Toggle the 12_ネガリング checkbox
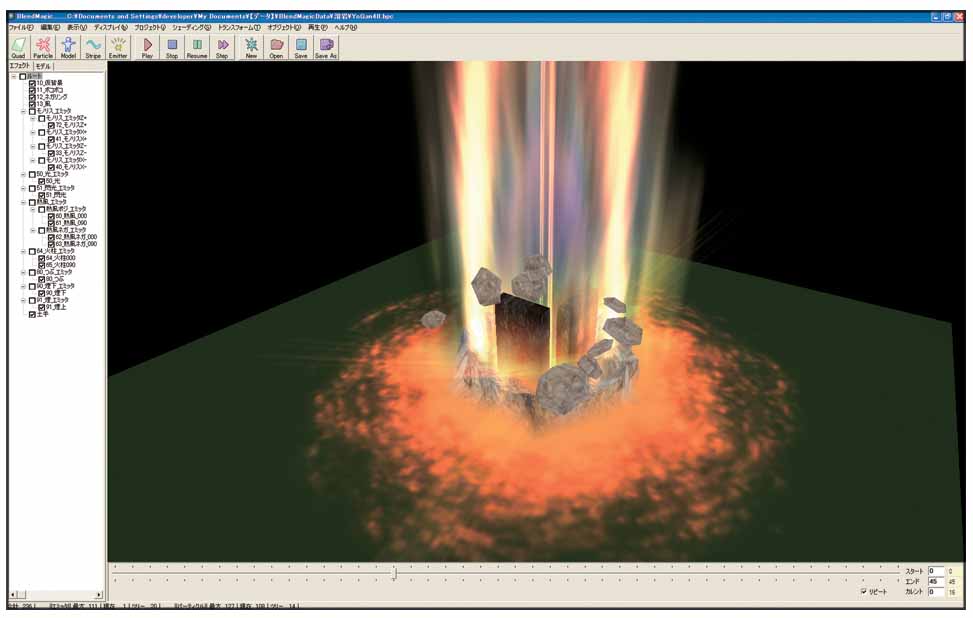The width and height of the screenshot is (973, 618). [x=32, y=97]
